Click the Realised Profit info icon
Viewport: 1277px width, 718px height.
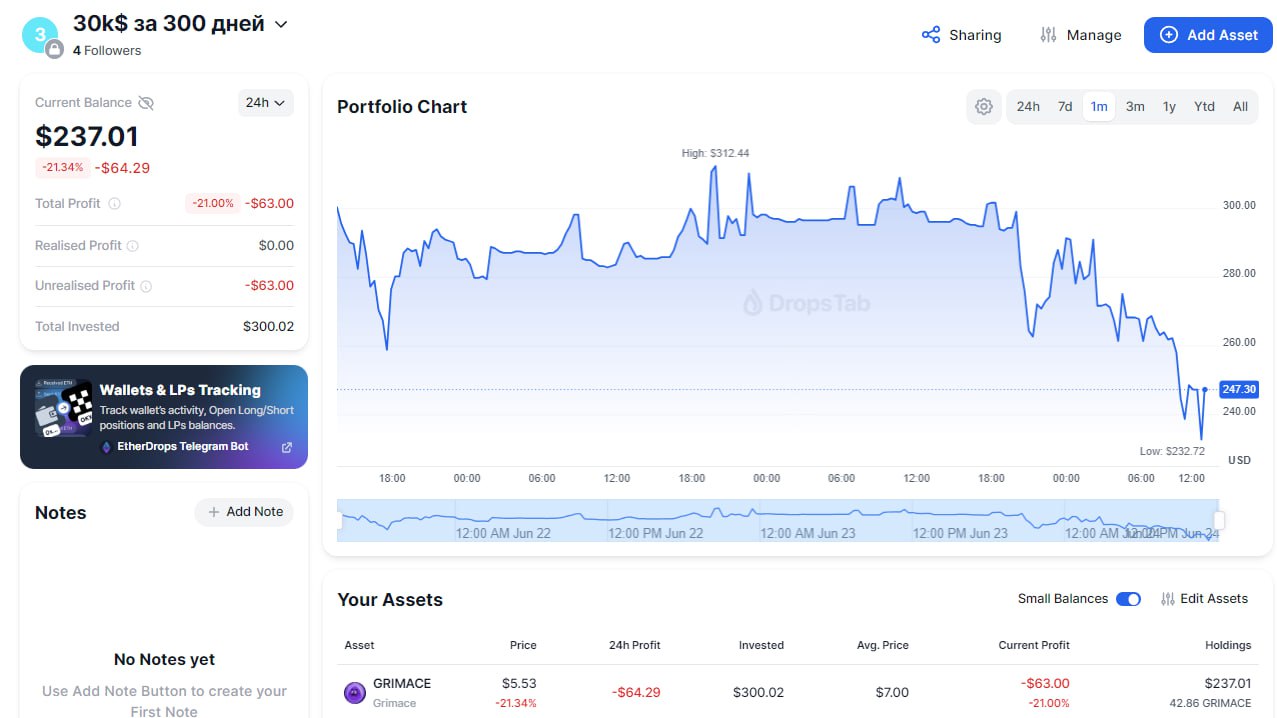pos(133,246)
